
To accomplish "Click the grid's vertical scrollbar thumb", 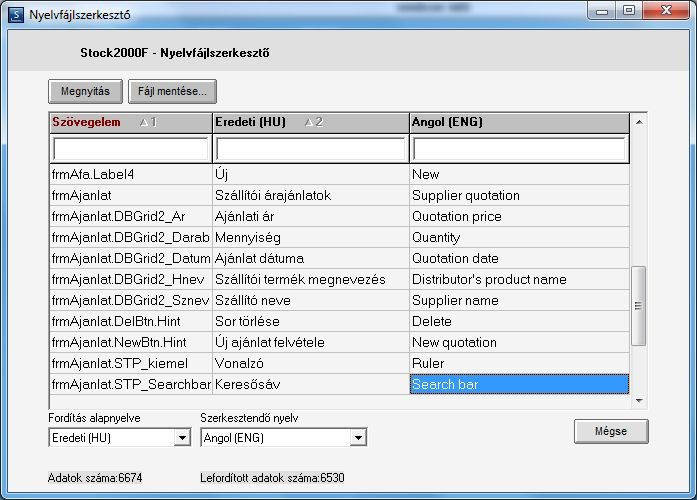I will (x=639, y=306).
